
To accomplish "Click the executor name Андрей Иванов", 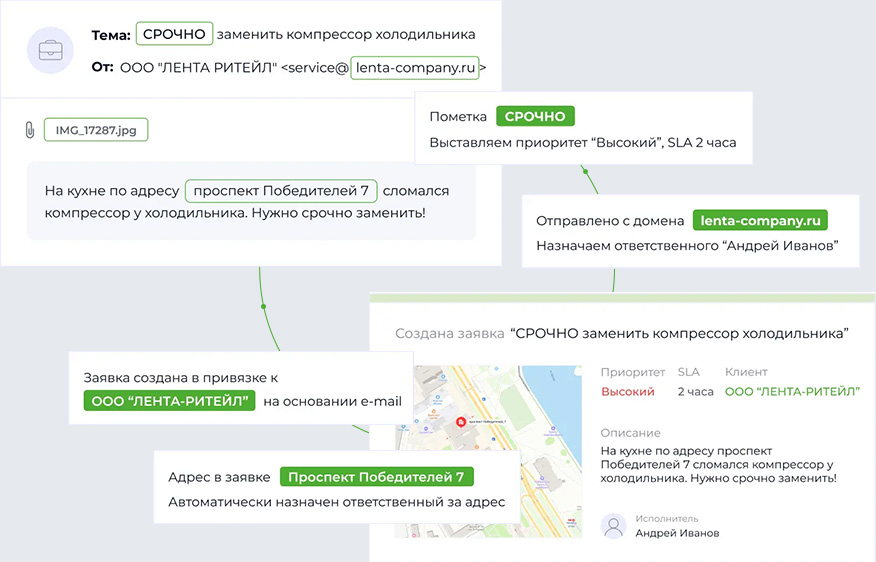I will point(676,533).
